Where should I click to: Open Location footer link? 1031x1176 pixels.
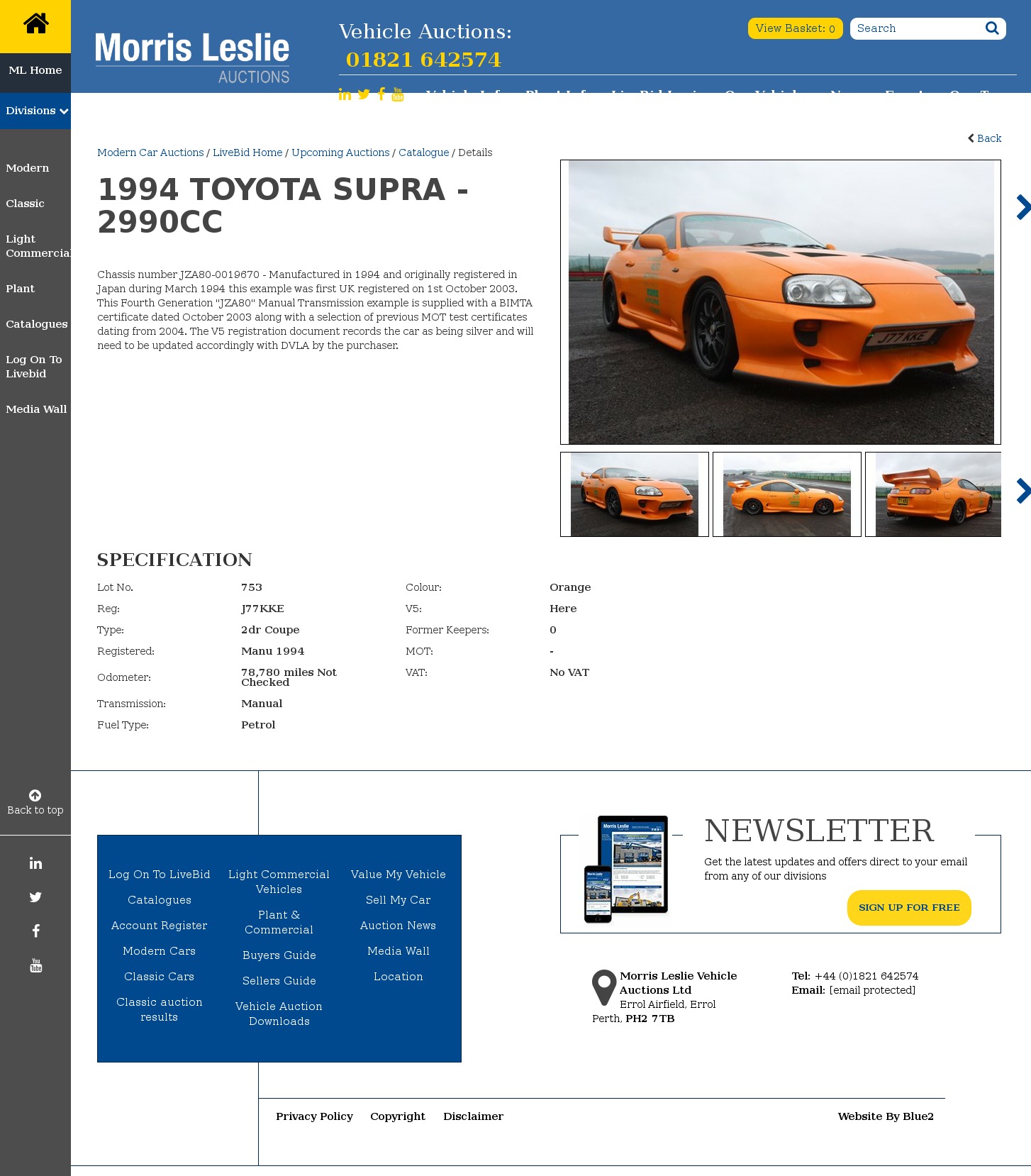pos(399,977)
